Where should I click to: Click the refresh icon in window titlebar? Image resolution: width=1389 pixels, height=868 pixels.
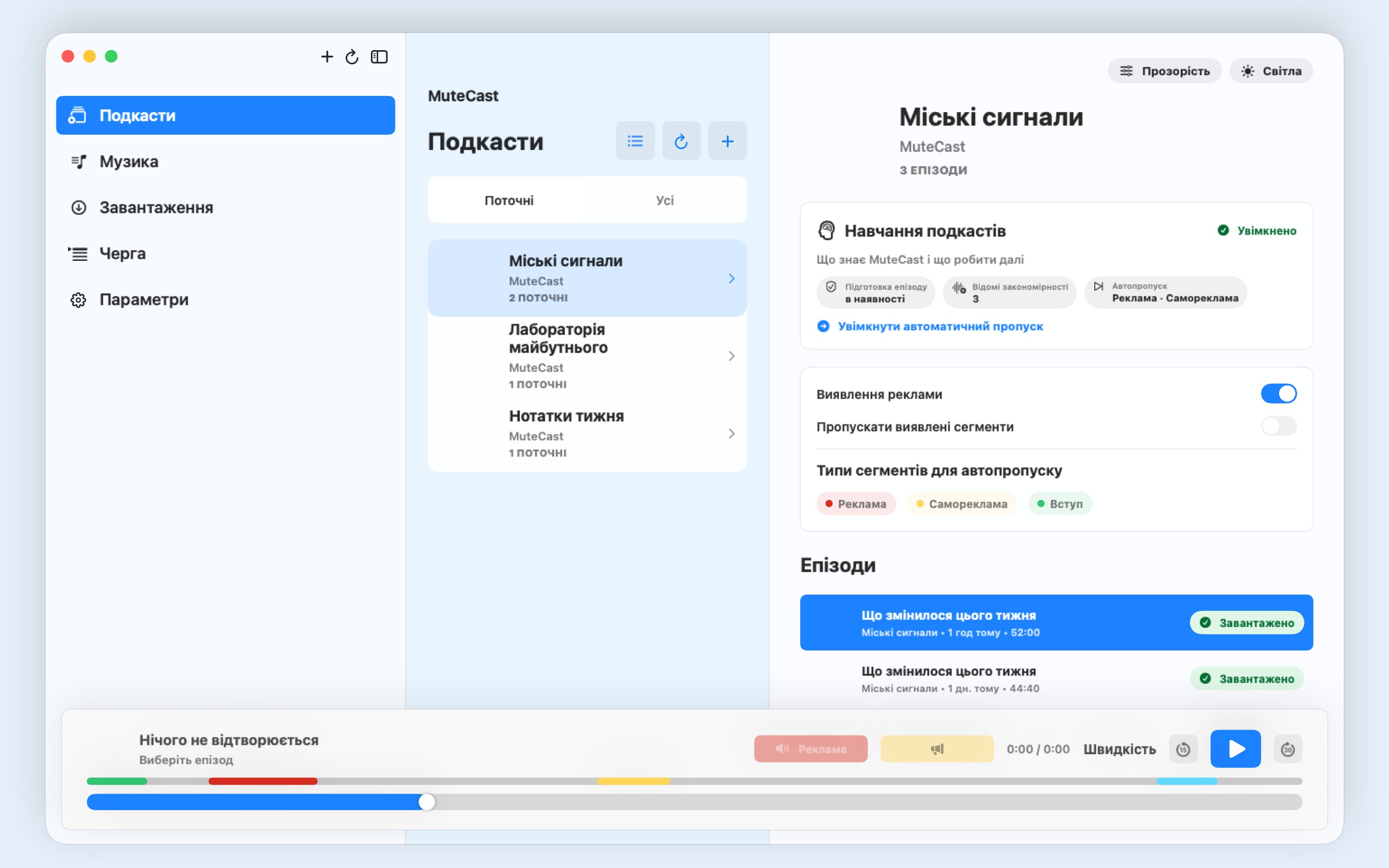(x=352, y=56)
